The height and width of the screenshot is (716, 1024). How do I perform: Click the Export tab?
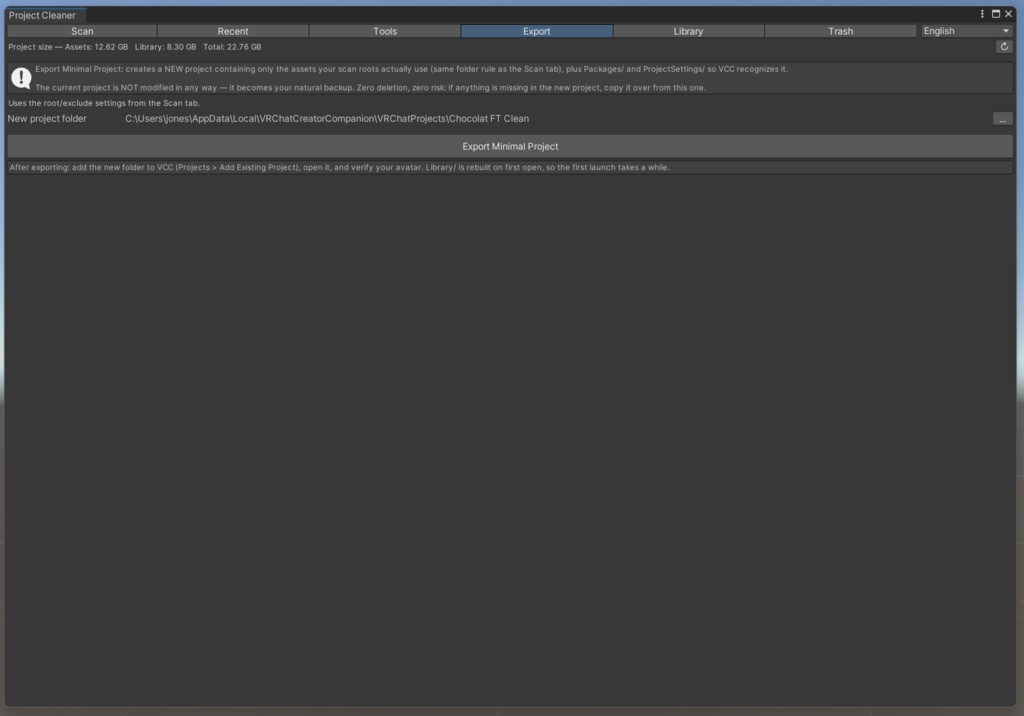click(536, 31)
